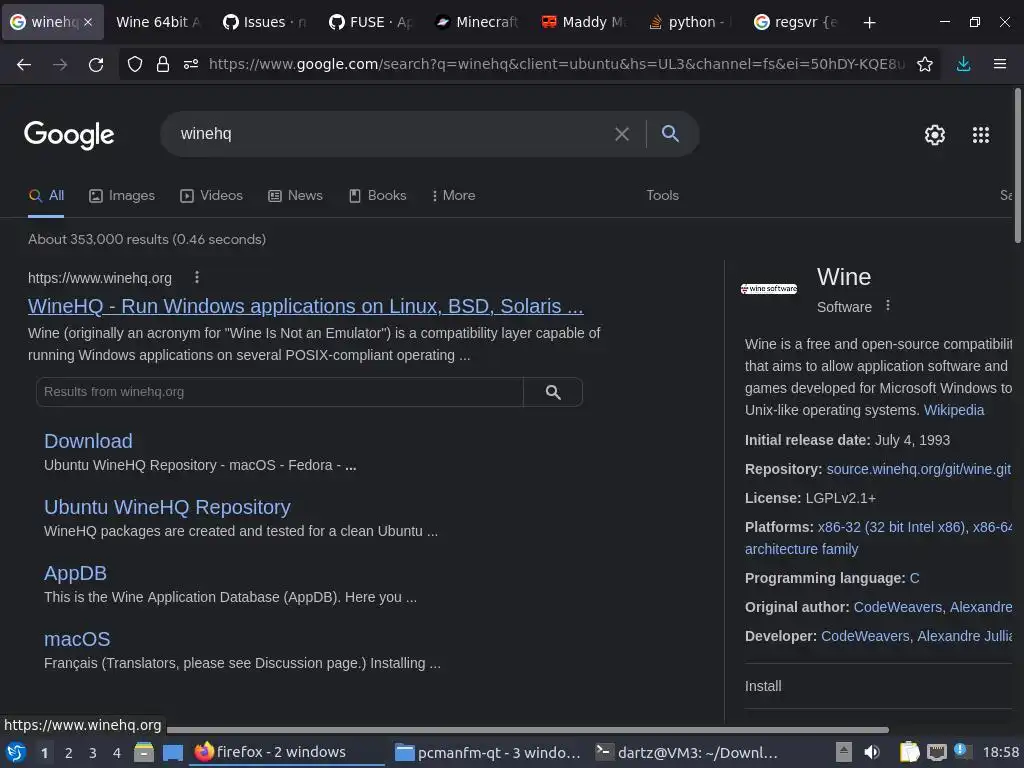Open Google quick settings gear
Image resolution: width=1024 pixels, height=768 pixels.
[x=935, y=135]
